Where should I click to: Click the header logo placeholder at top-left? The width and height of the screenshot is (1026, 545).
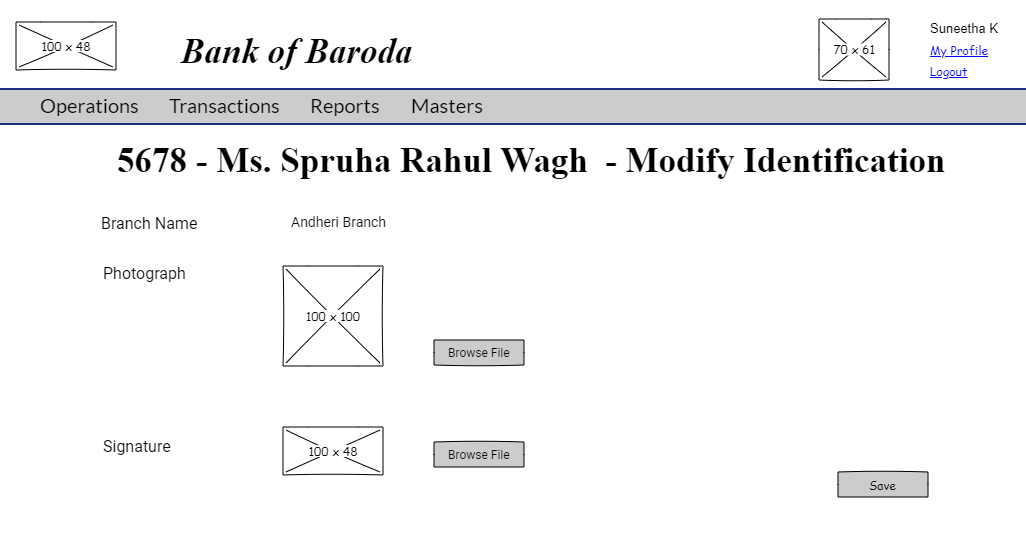click(x=66, y=46)
